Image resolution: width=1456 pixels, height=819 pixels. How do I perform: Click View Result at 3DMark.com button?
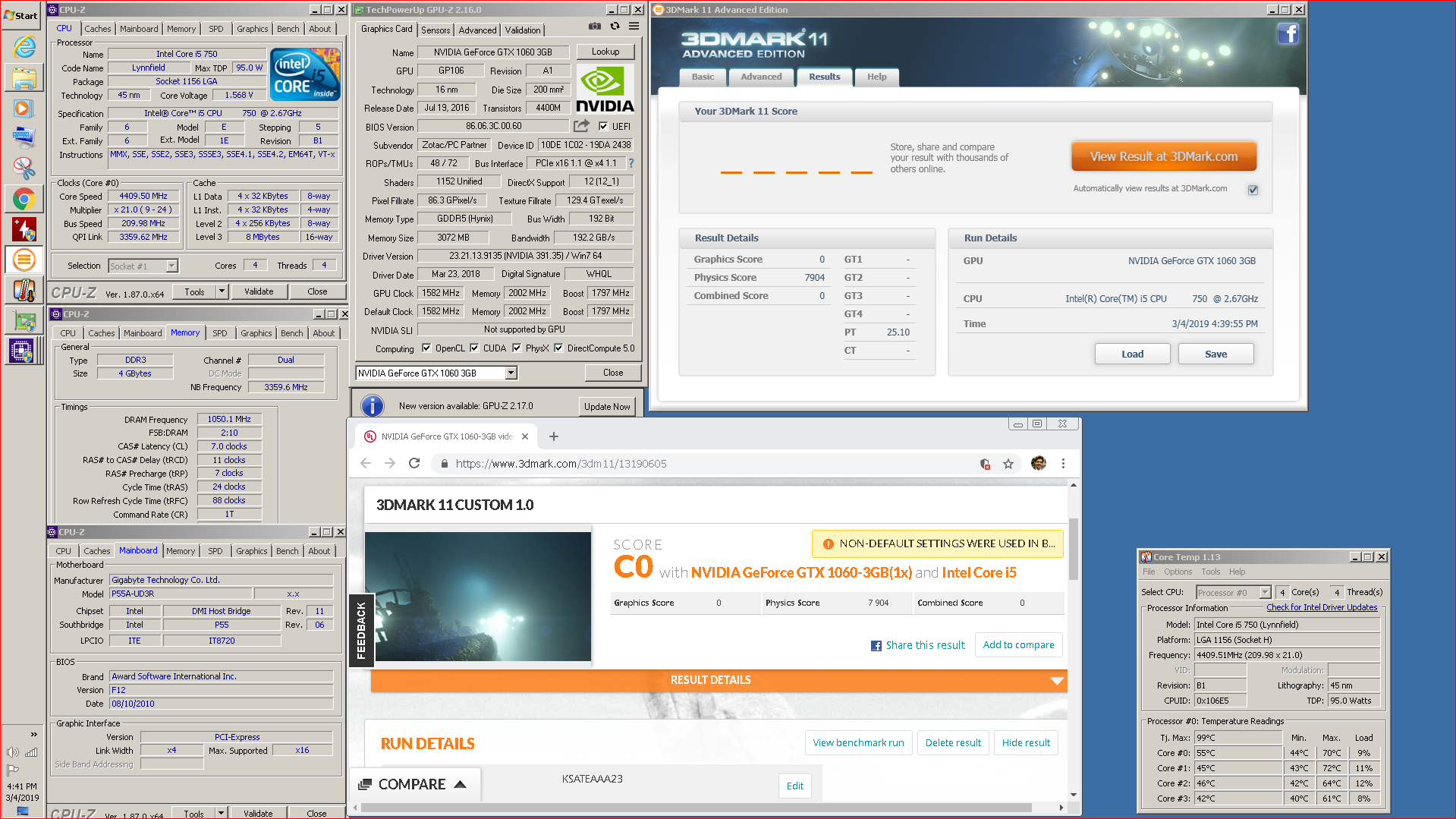click(1163, 156)
